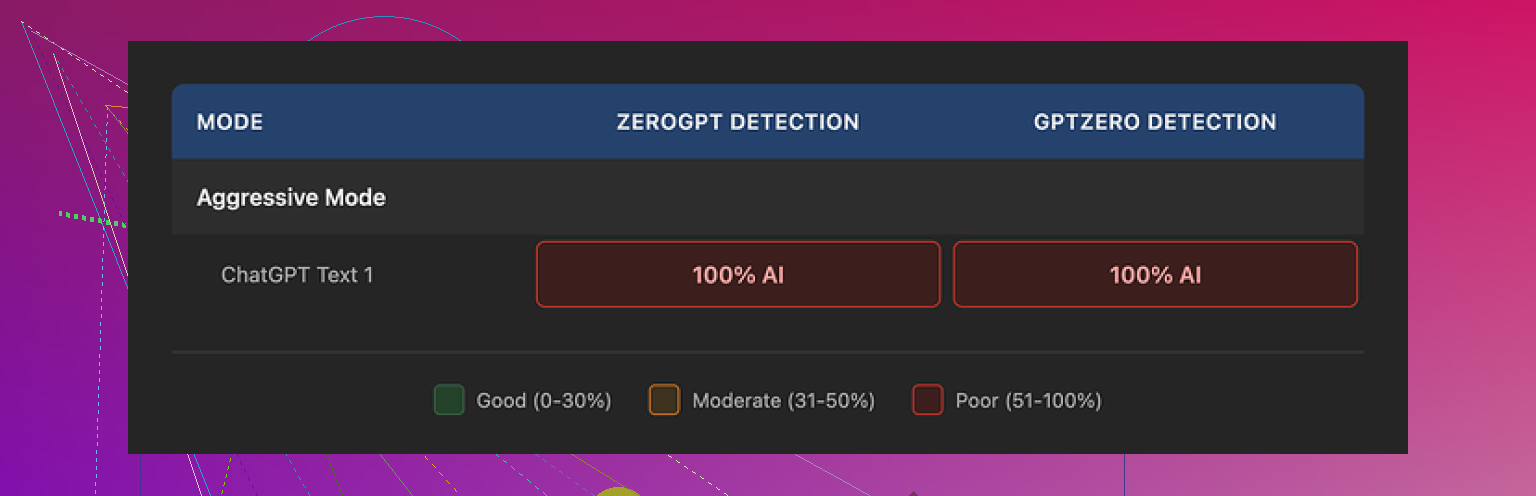Viewport: 1536px width, 496px height.
Task: Click the divider line above the legend
Action: (768, 352)
